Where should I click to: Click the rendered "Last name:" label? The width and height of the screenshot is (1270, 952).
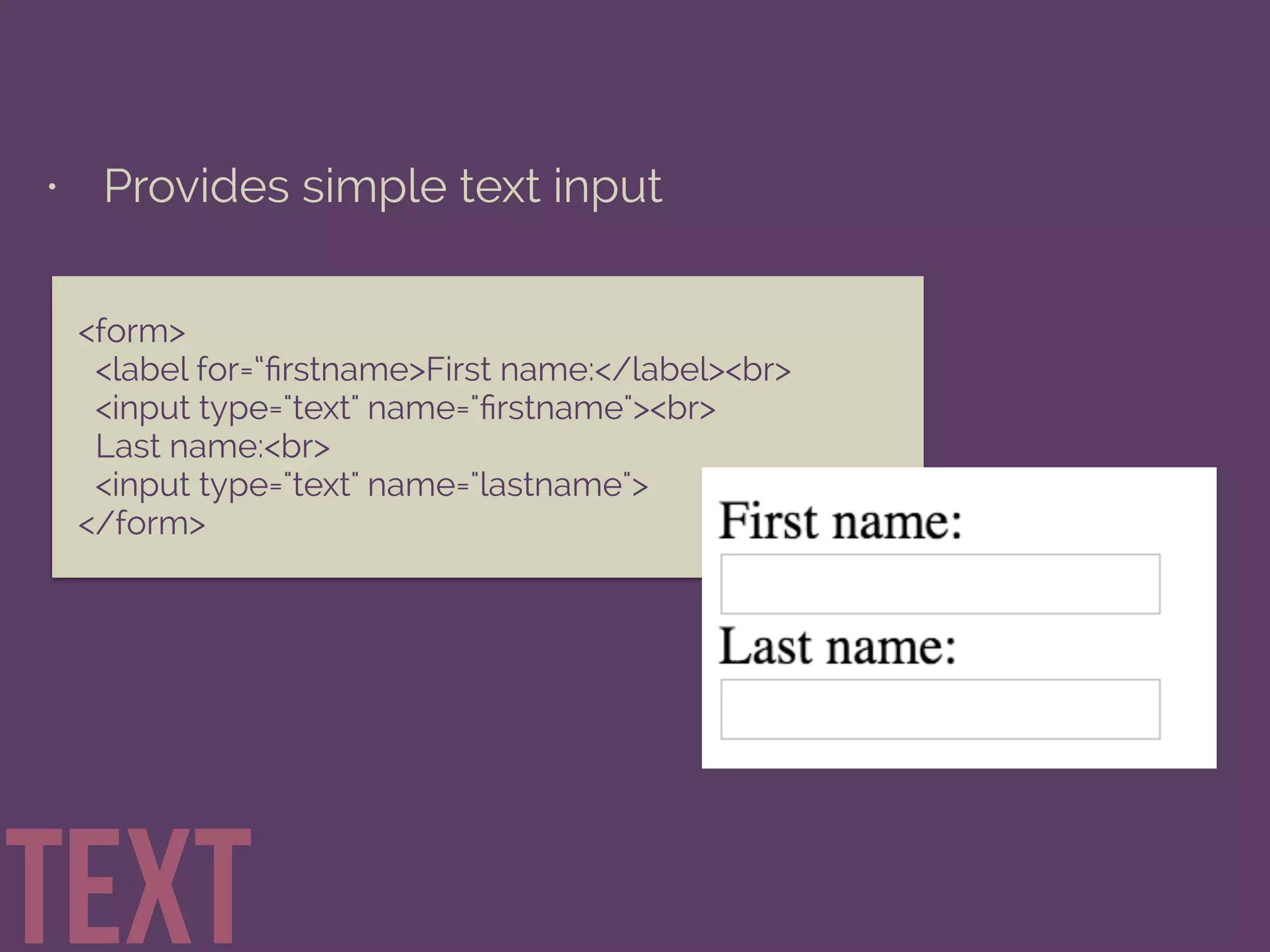point(837,646)
